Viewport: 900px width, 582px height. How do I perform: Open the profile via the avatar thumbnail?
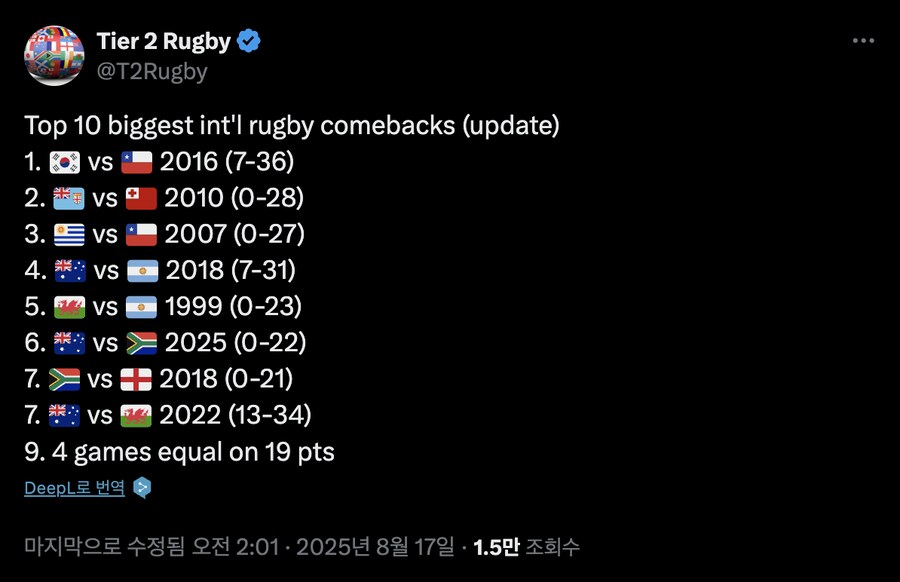coord(54,54)
